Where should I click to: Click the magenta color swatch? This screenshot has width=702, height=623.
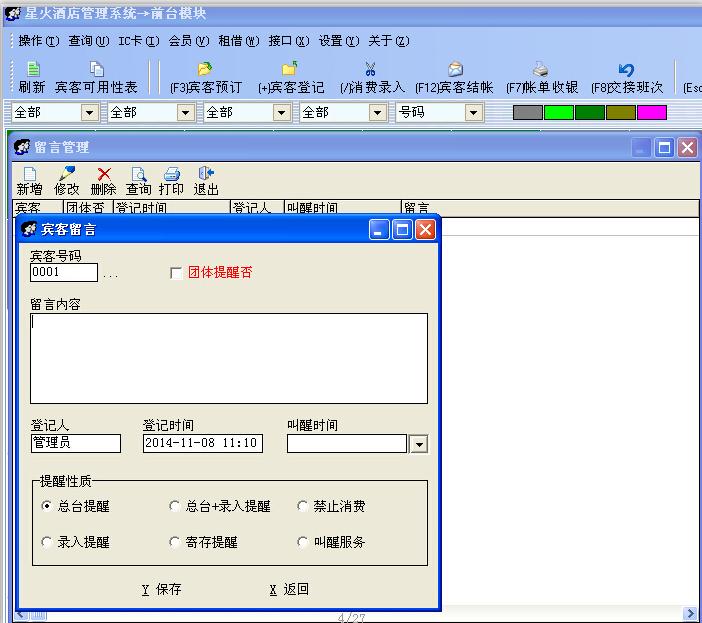652,112
